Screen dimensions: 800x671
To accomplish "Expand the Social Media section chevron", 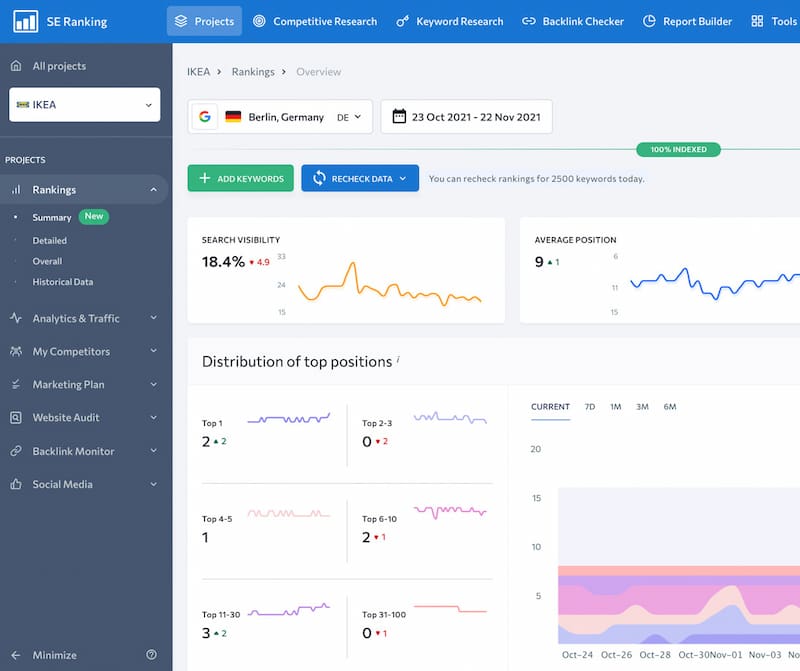I will [x=154, y=484].
